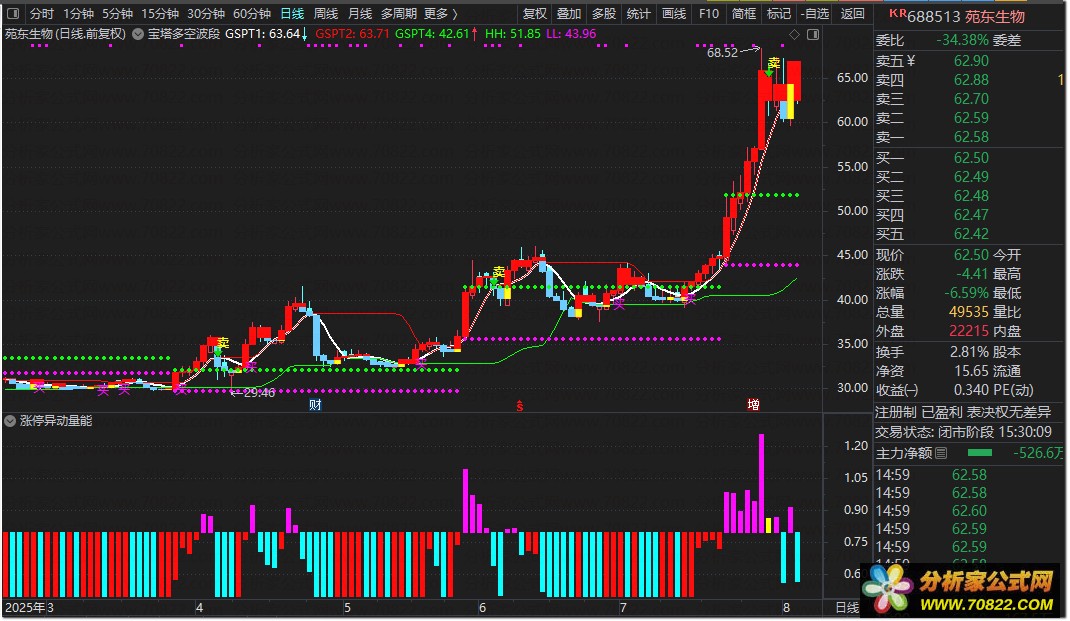The image size is (1070, 621).
Task: Toggle the right info panel icon
Action: tap(813, 34)
